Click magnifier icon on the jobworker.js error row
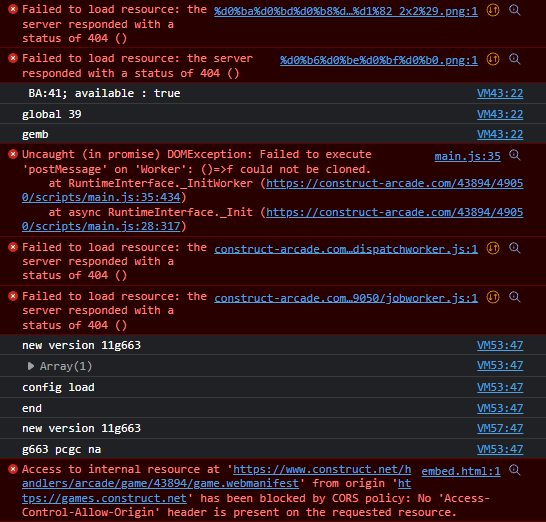 coord(515,297)
